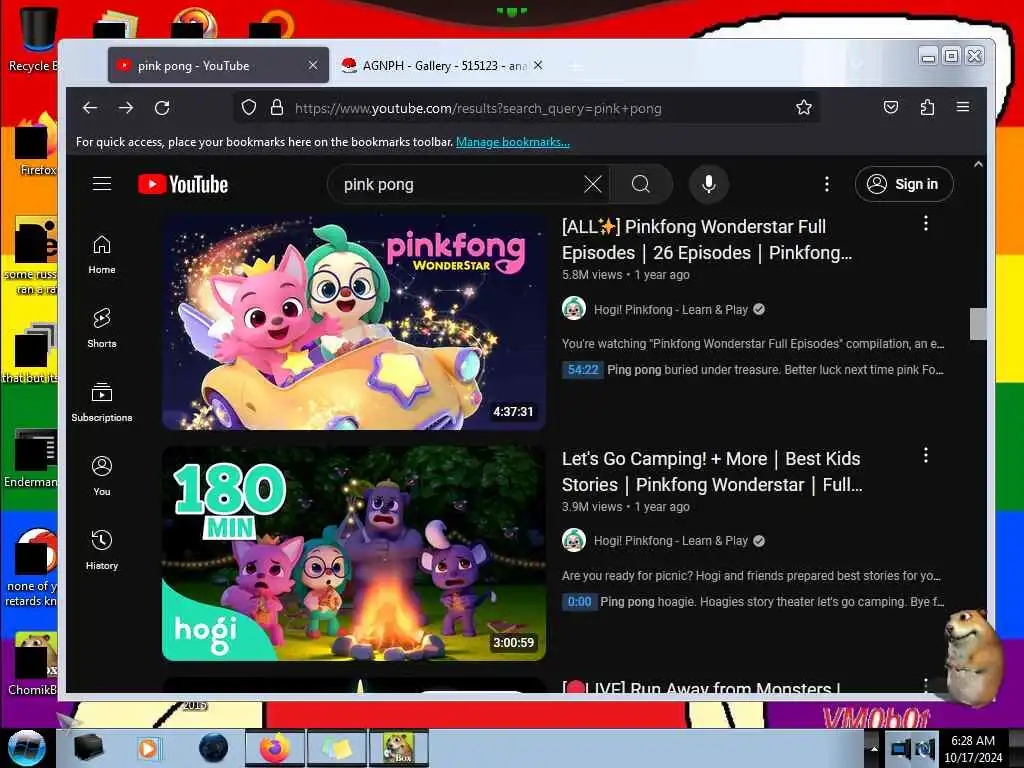Viewport: 1024px width, 768px height.
Task: Open the Sticky Notes taskbar icon
Action: [336, 748]
